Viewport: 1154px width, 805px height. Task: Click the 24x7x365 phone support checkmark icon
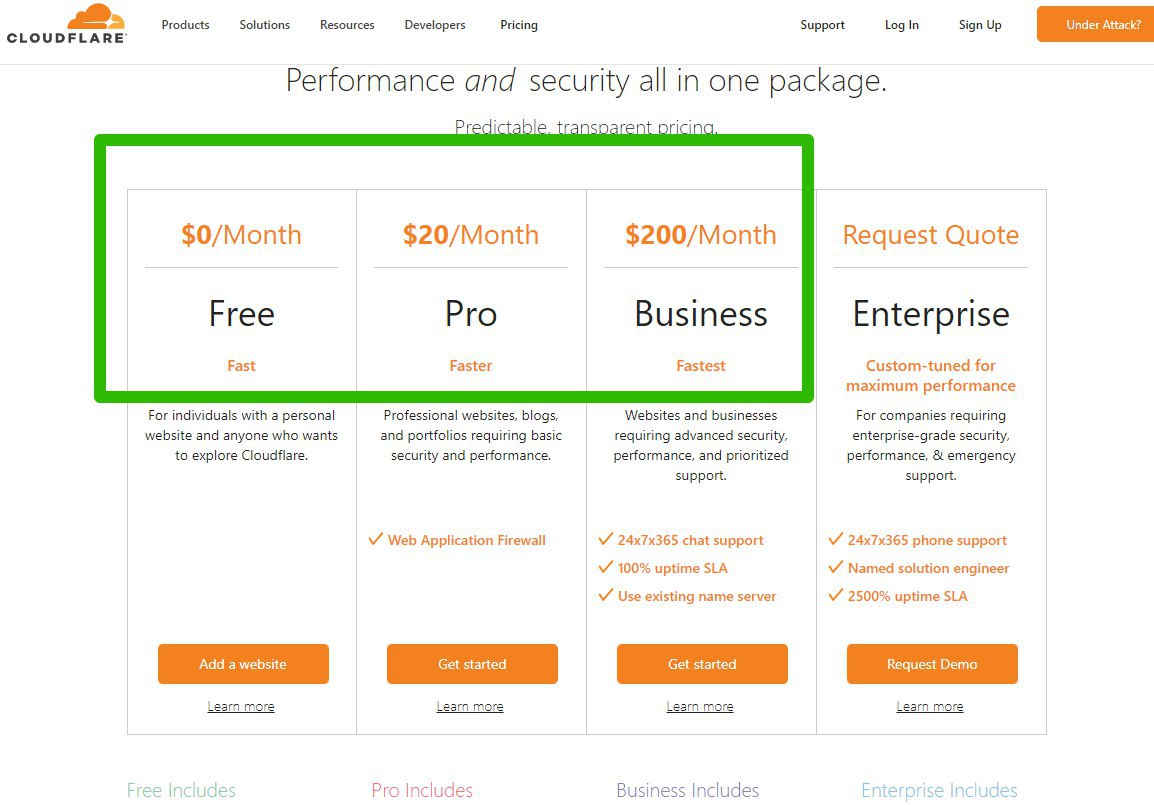pos(836,539)
